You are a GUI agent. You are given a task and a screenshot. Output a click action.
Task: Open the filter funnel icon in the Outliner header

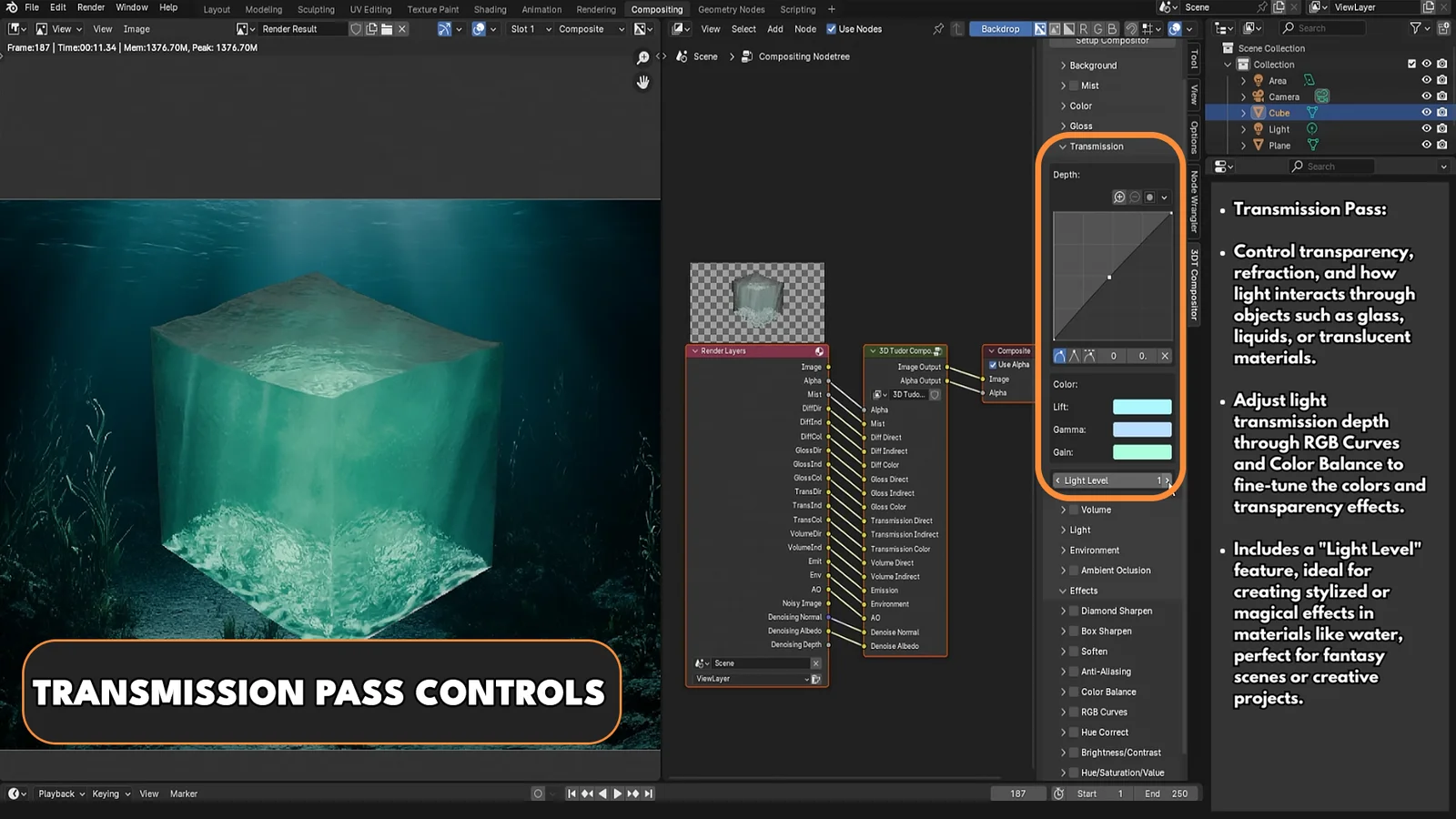(x=1417, y=28)
